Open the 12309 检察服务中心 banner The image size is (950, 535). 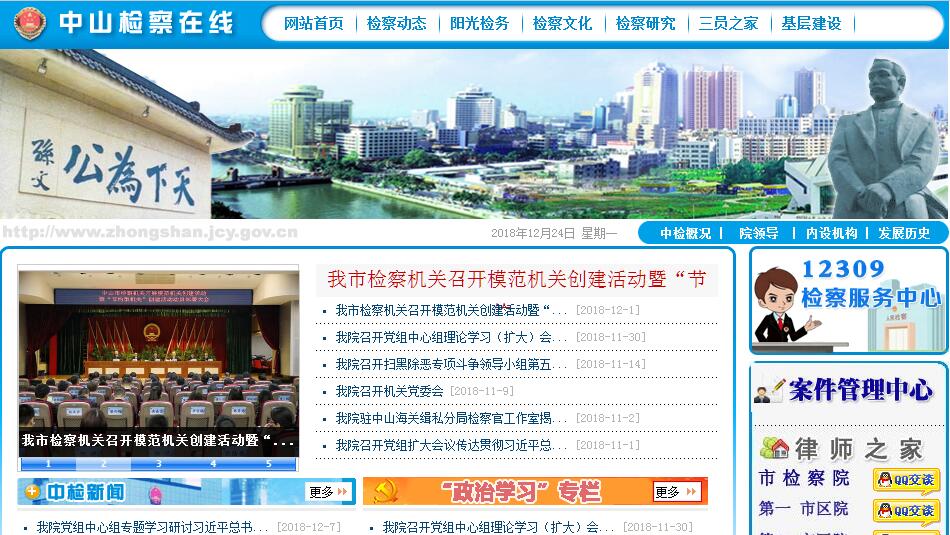849,301
